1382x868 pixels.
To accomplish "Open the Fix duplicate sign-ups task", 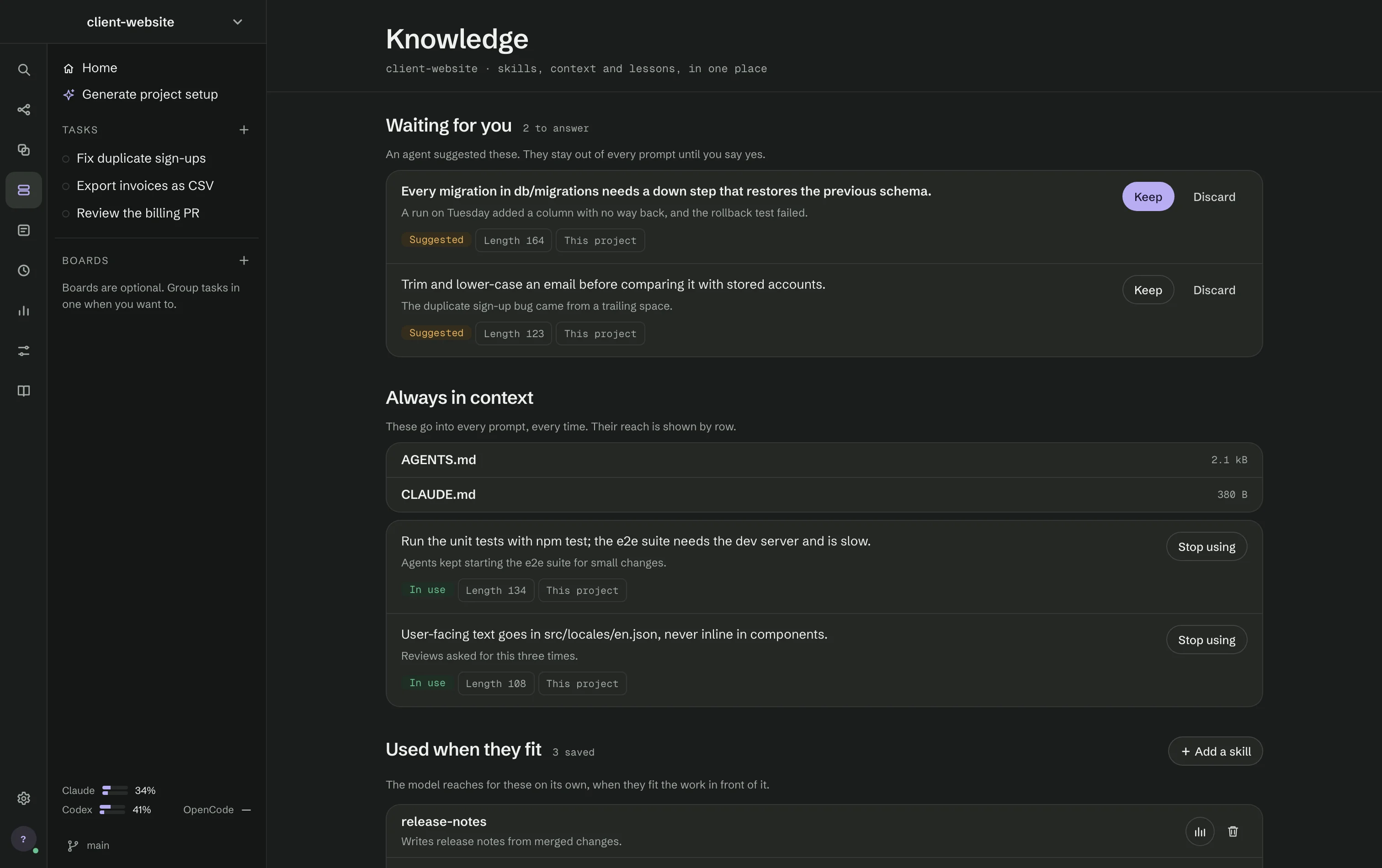I will (156, 159).
